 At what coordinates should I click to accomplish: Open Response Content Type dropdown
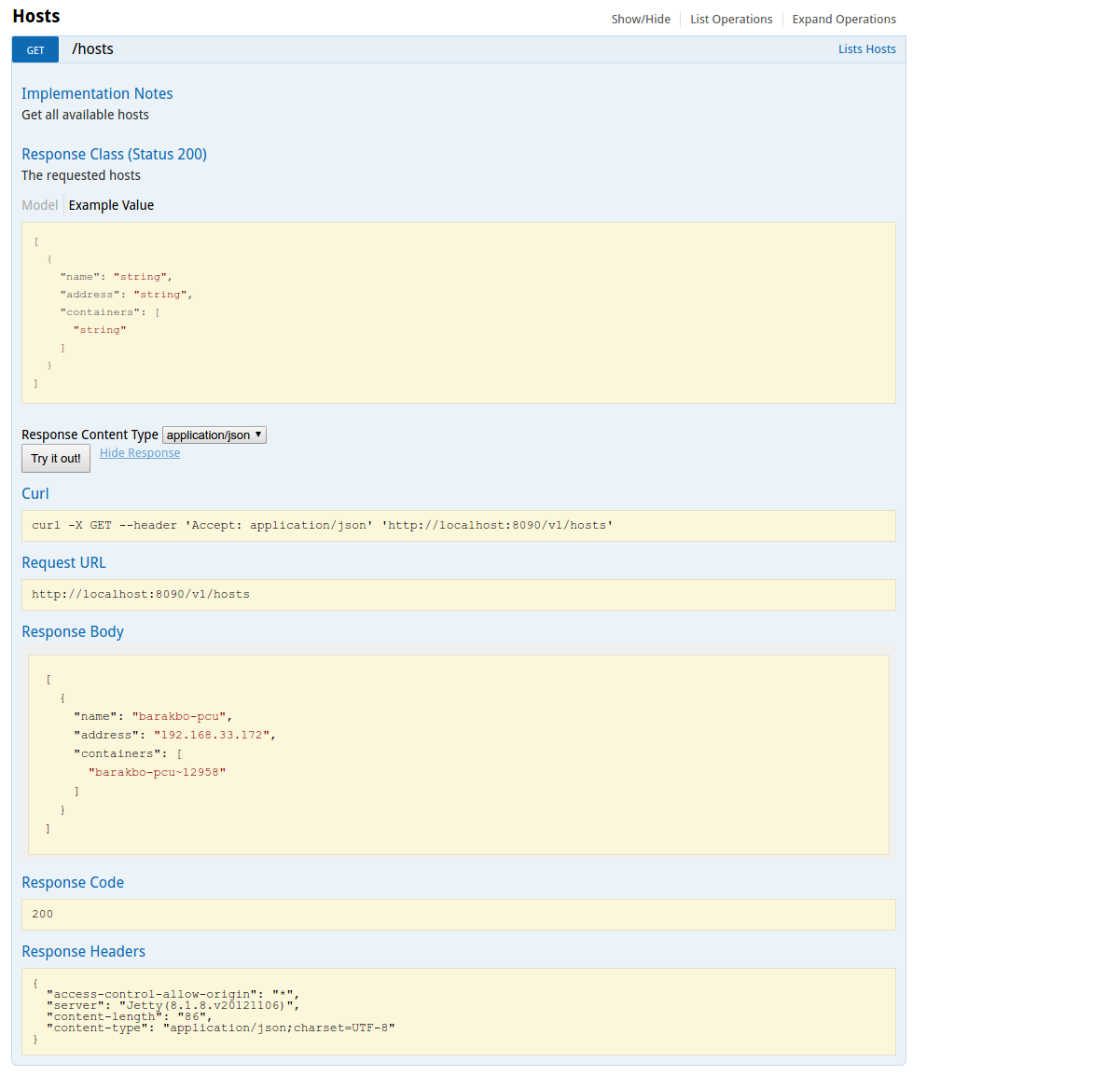coord(214,435)
